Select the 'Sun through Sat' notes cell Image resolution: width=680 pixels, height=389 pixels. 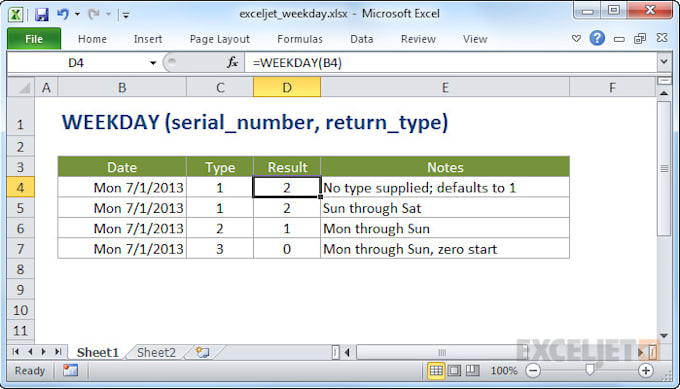click(445, 208)
